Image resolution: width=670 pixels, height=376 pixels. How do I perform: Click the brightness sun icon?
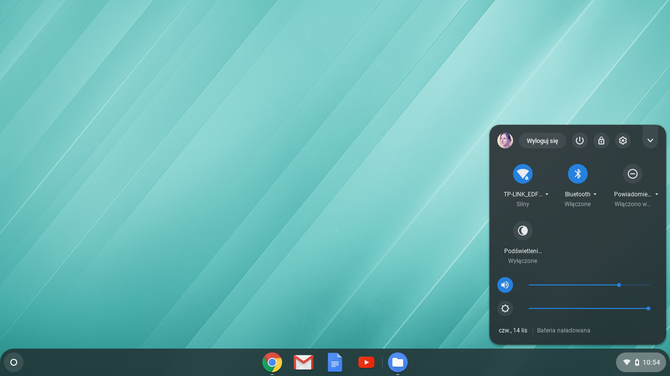tap(505, 308)
